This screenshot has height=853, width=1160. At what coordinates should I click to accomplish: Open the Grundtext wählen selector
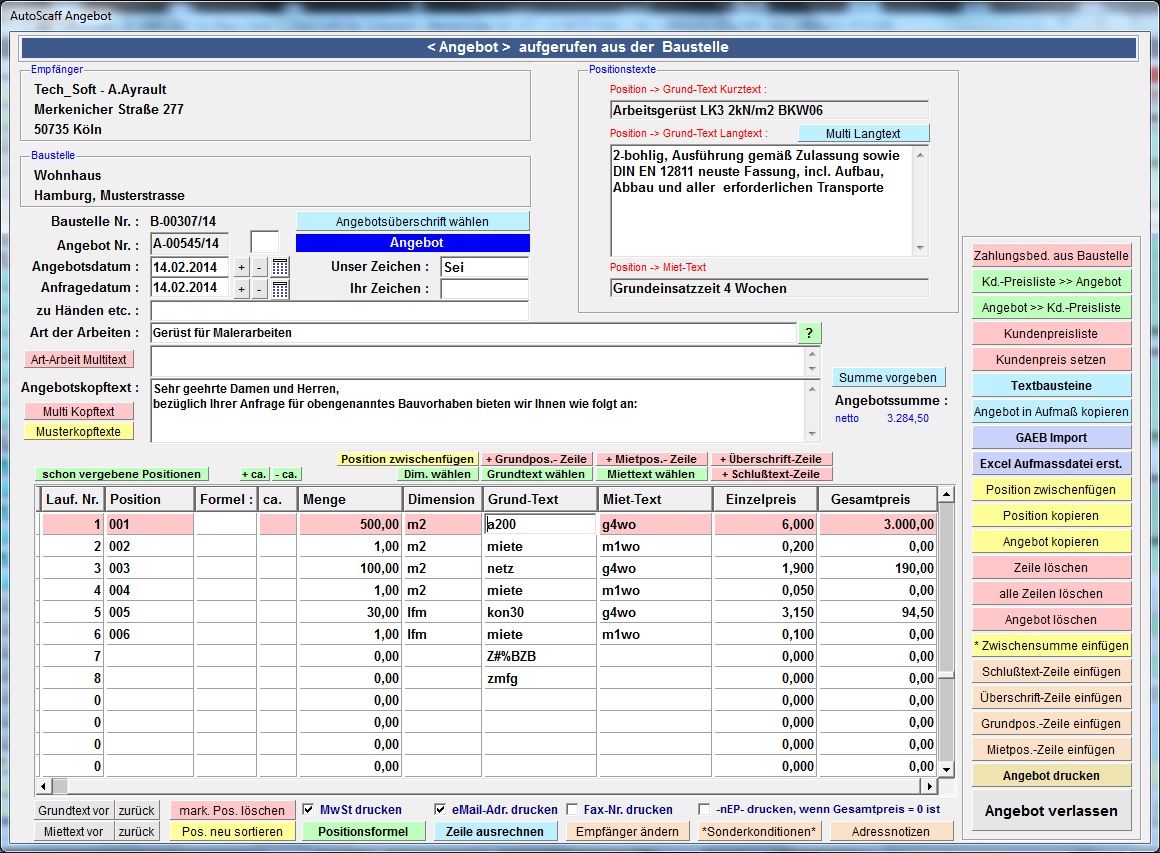(536, 474)
